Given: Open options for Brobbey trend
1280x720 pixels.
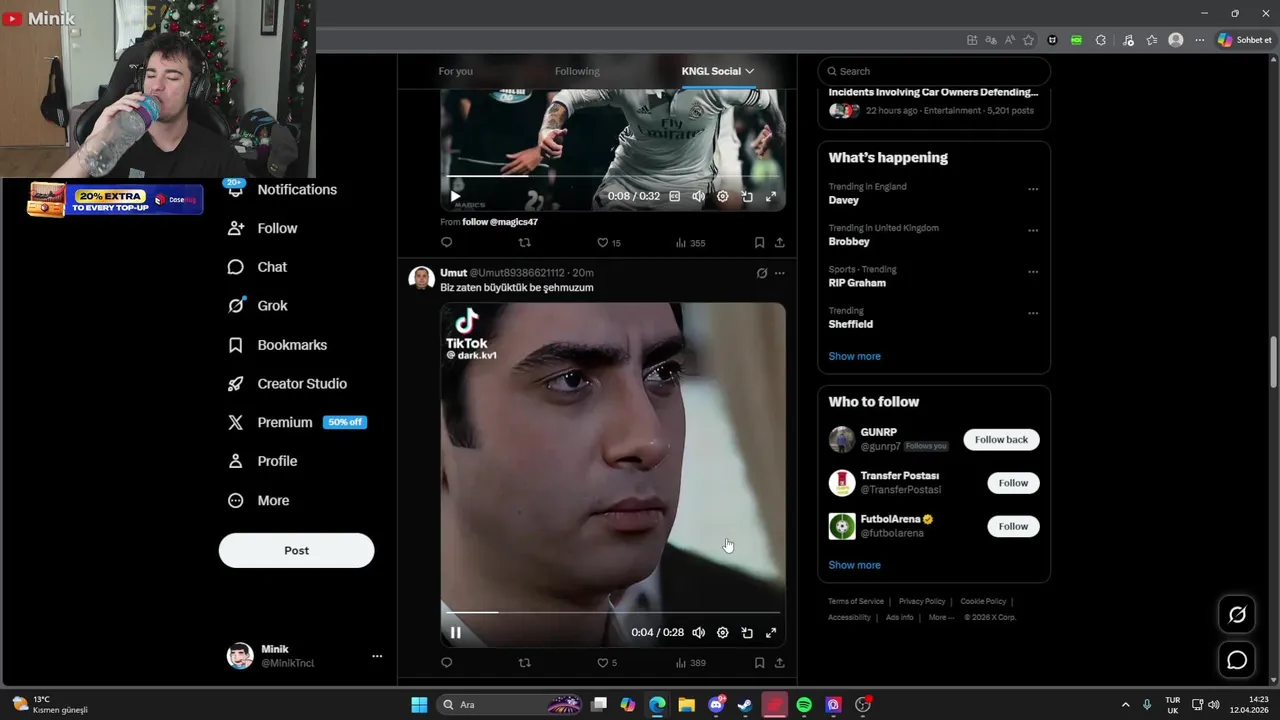Looking at the screenshot, I should [x=1033, y=230].
